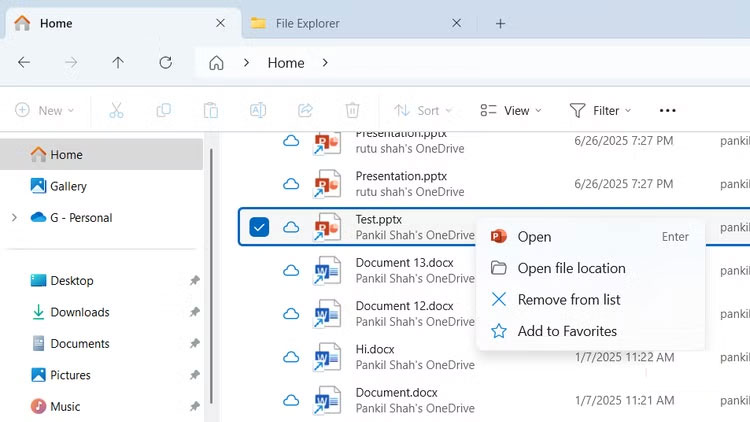Click the Paste clipboard icon
This screenshot has height=422, width=750.
coord(210,110)
